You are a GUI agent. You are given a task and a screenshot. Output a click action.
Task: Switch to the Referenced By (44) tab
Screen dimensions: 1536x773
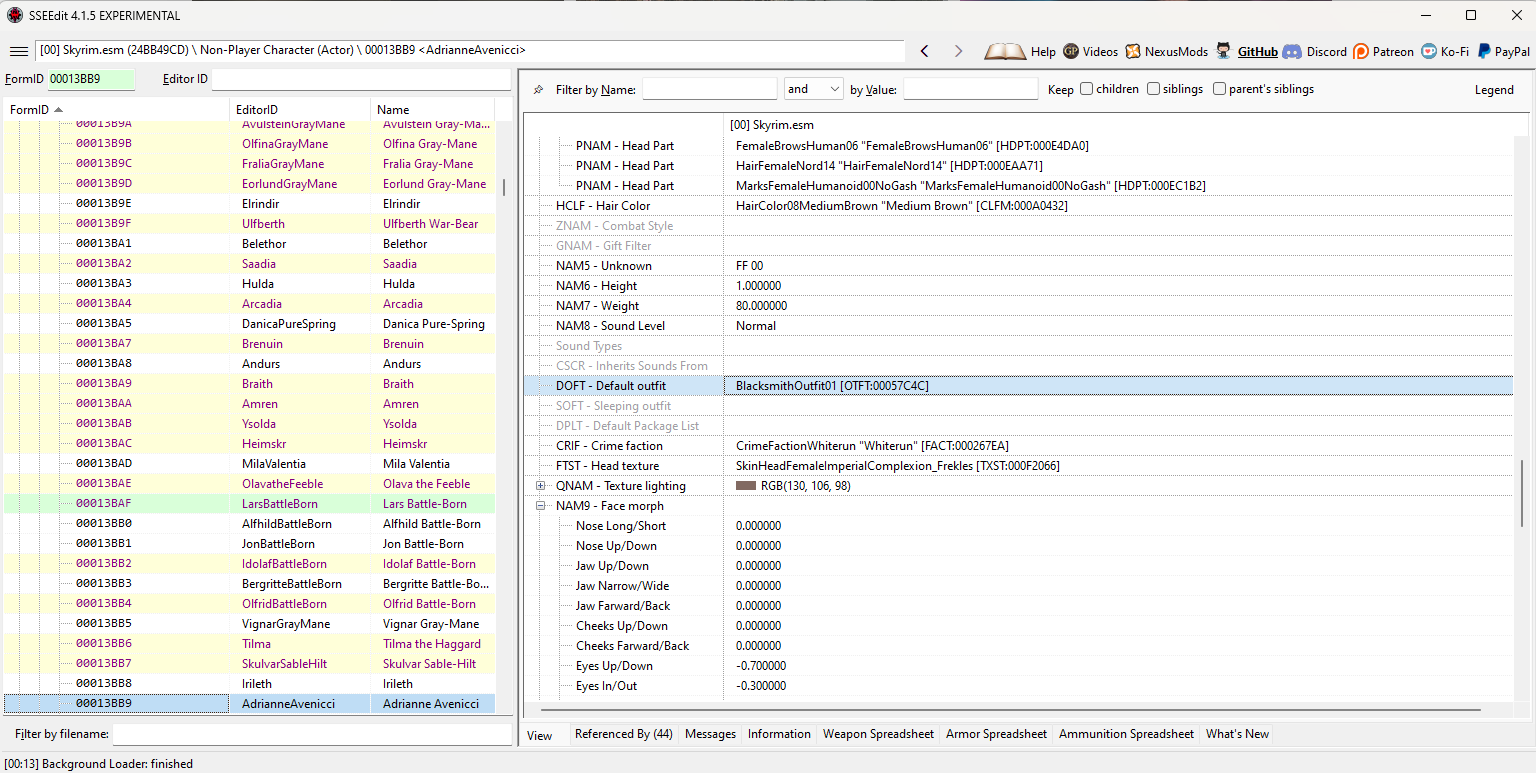click(x=623, y=734)
